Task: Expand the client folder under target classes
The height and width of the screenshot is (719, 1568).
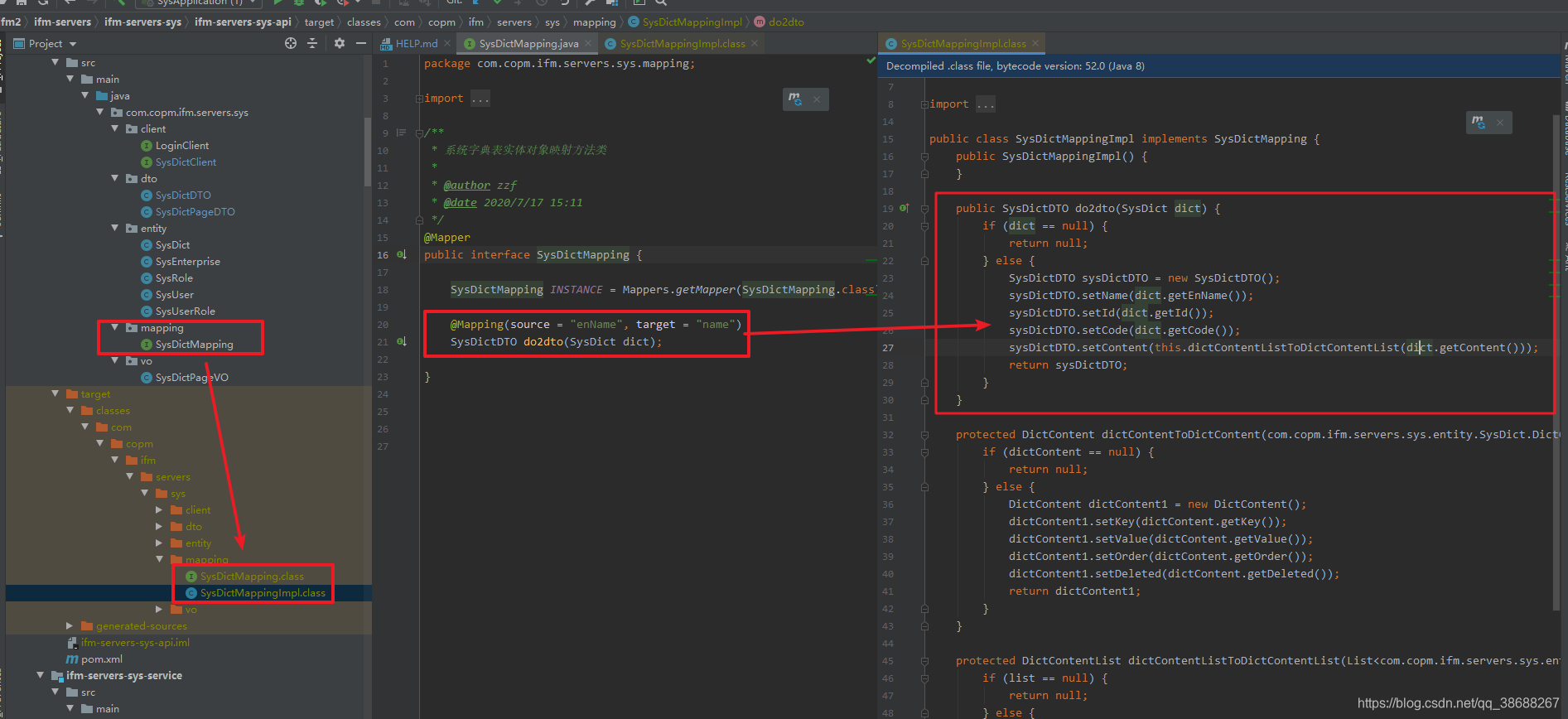Action: point(160,509)
